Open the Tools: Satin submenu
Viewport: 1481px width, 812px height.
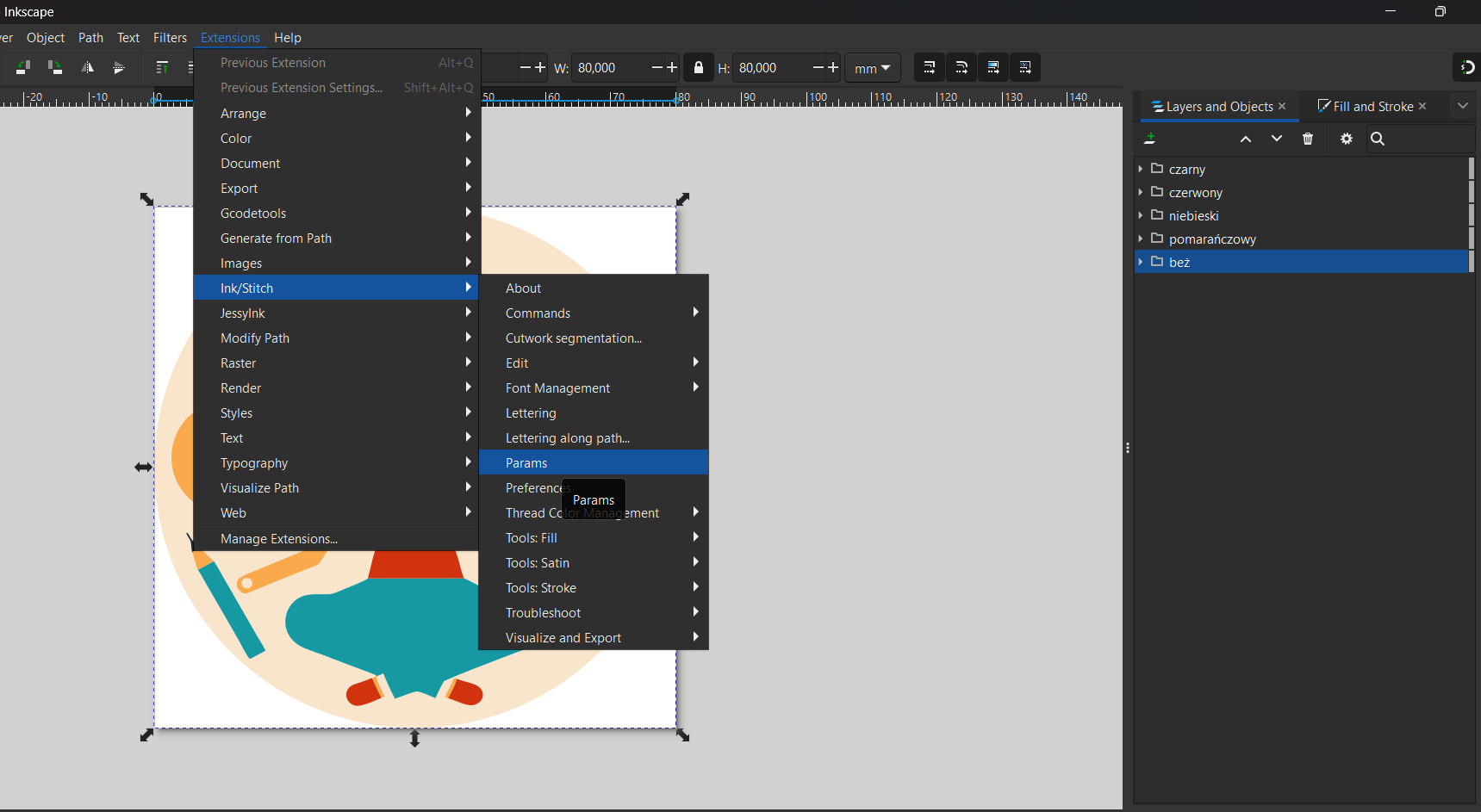(x=594, y=562)
